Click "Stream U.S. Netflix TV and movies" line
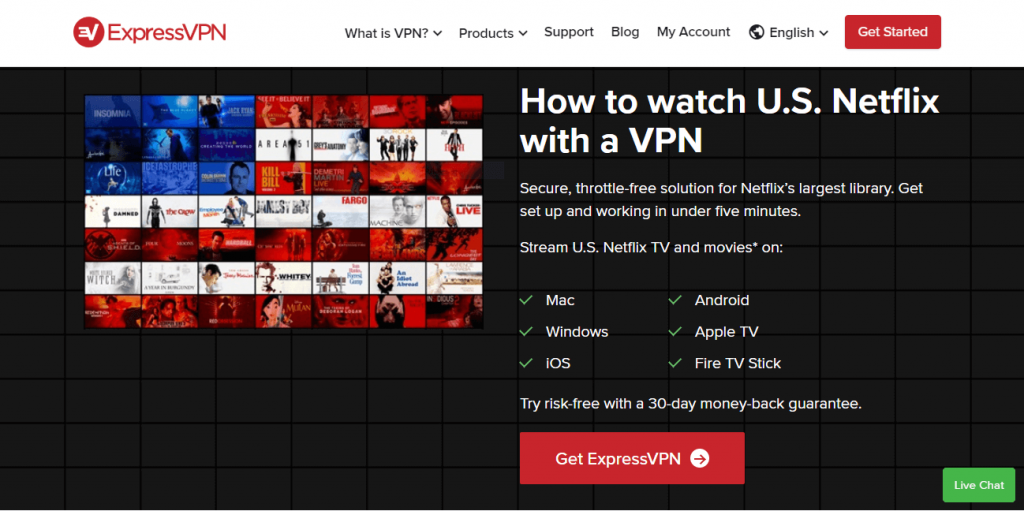This screenshot has height=511, width=1024. [x=651, y=248]
